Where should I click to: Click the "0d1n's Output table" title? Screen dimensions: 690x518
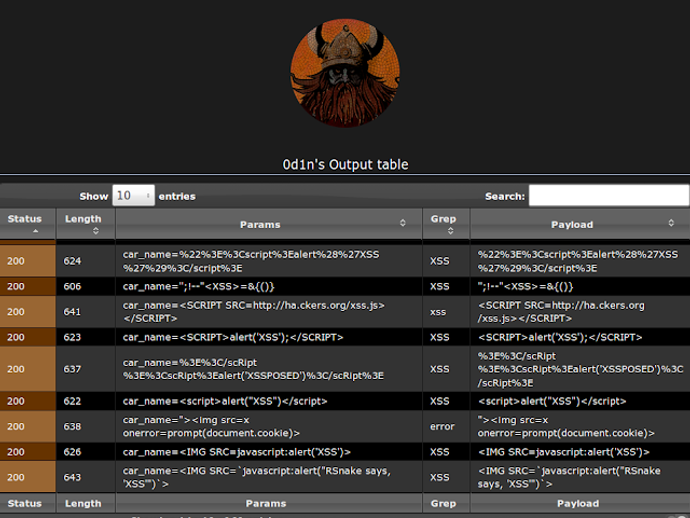pyautogui.click(x=345, y=165)
